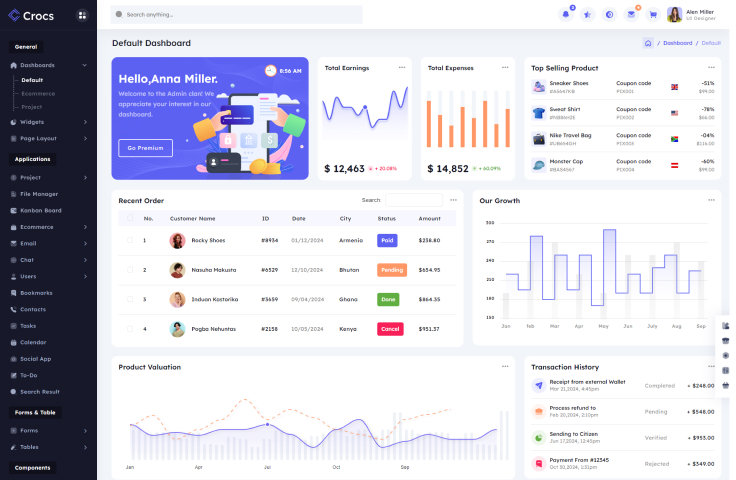Tick the select-all checkbox in order table header
Viewport: 736px width, 480px height.
(x=129, y=218)
